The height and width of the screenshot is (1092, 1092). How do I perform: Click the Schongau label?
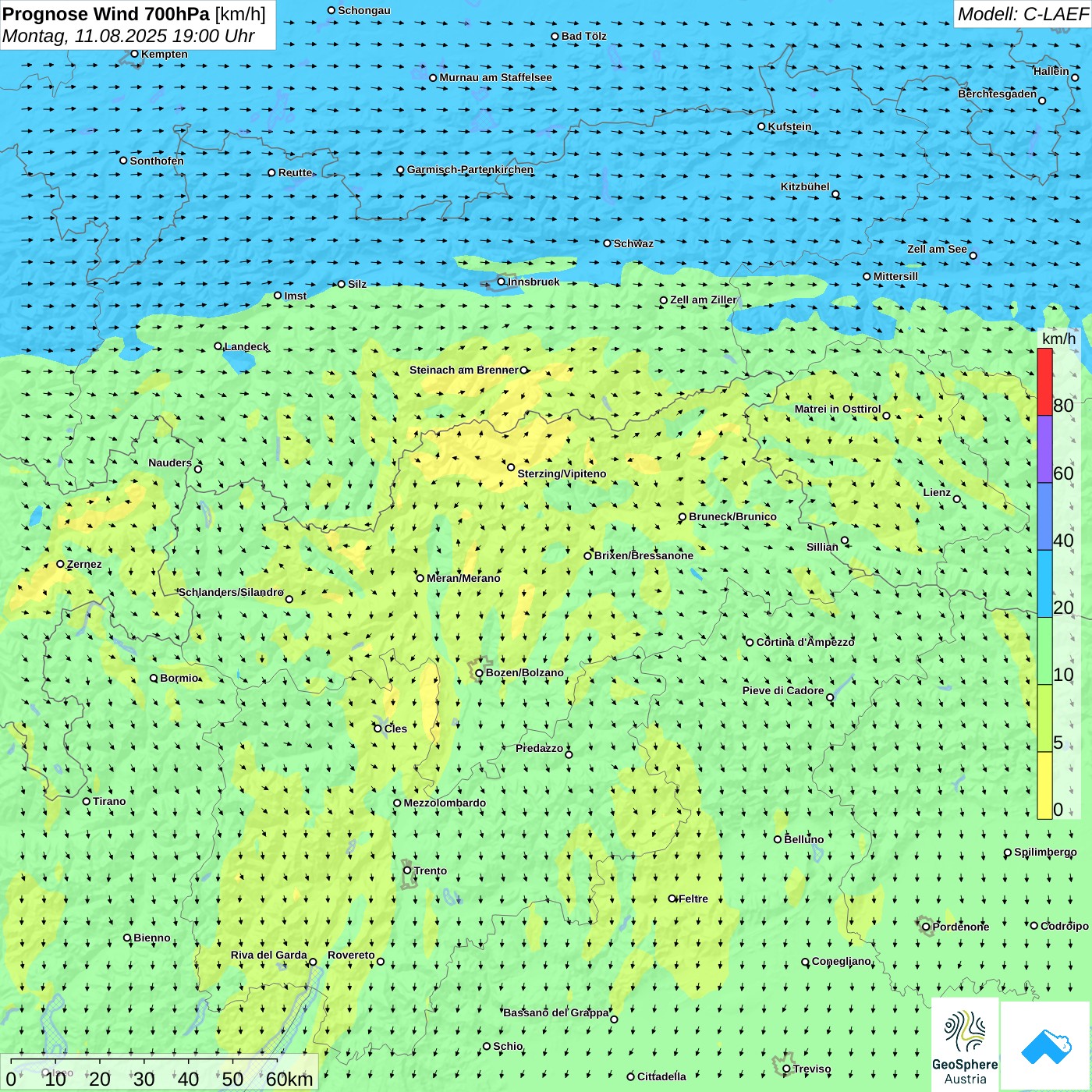pyautogui.click(x=364, y=10)
